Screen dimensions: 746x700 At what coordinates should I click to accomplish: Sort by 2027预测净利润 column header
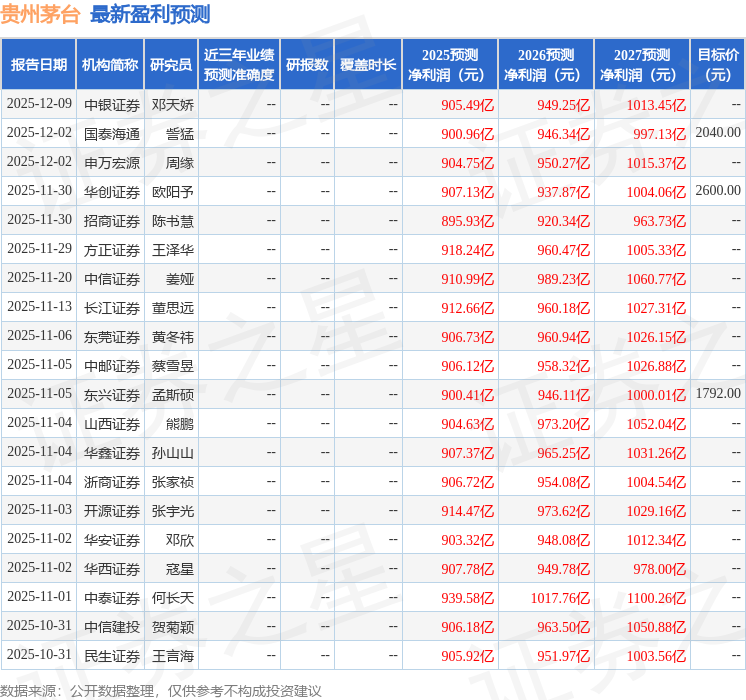pos(642,65)
